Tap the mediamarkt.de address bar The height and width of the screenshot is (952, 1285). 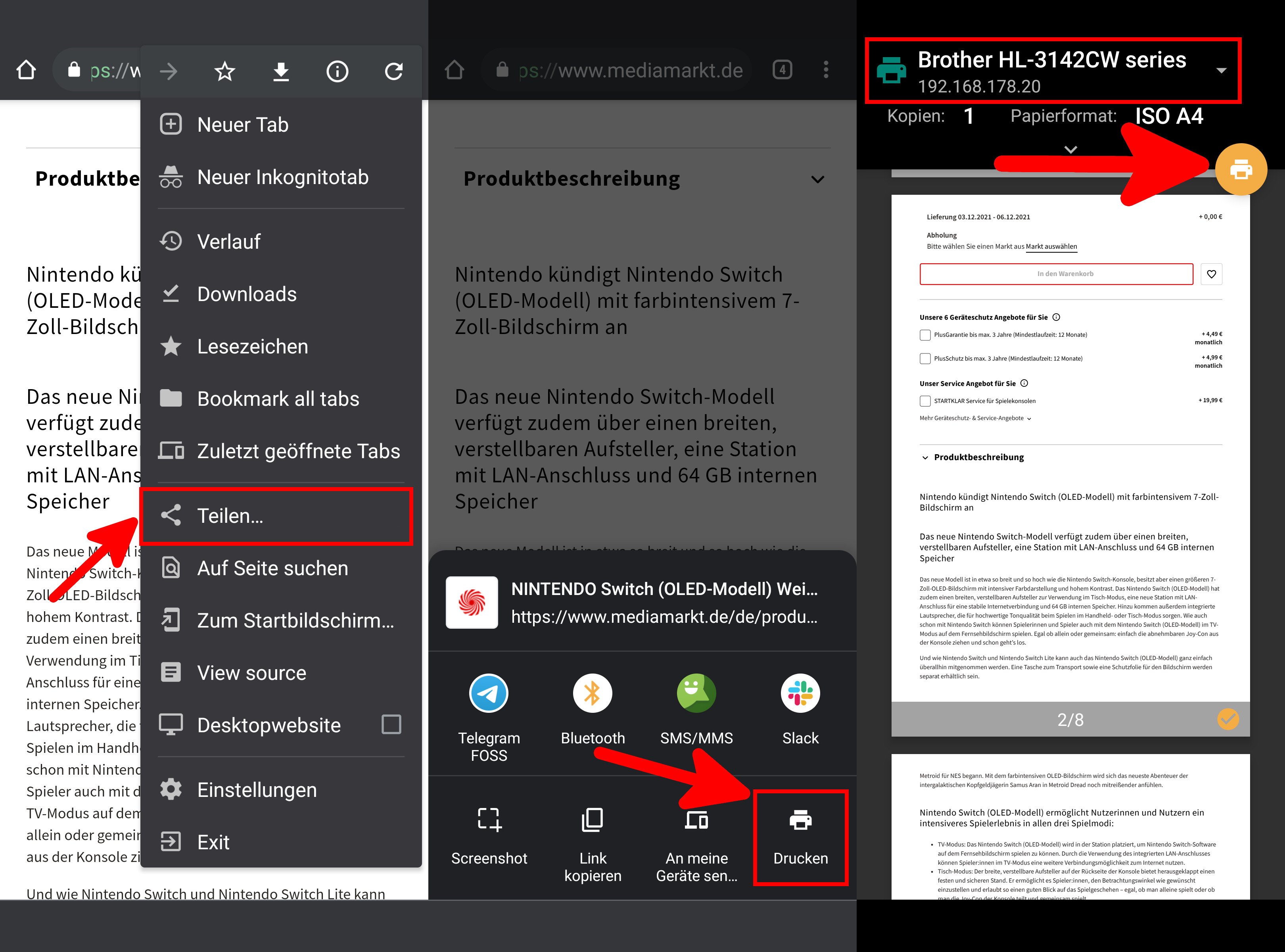click(617, 70)
